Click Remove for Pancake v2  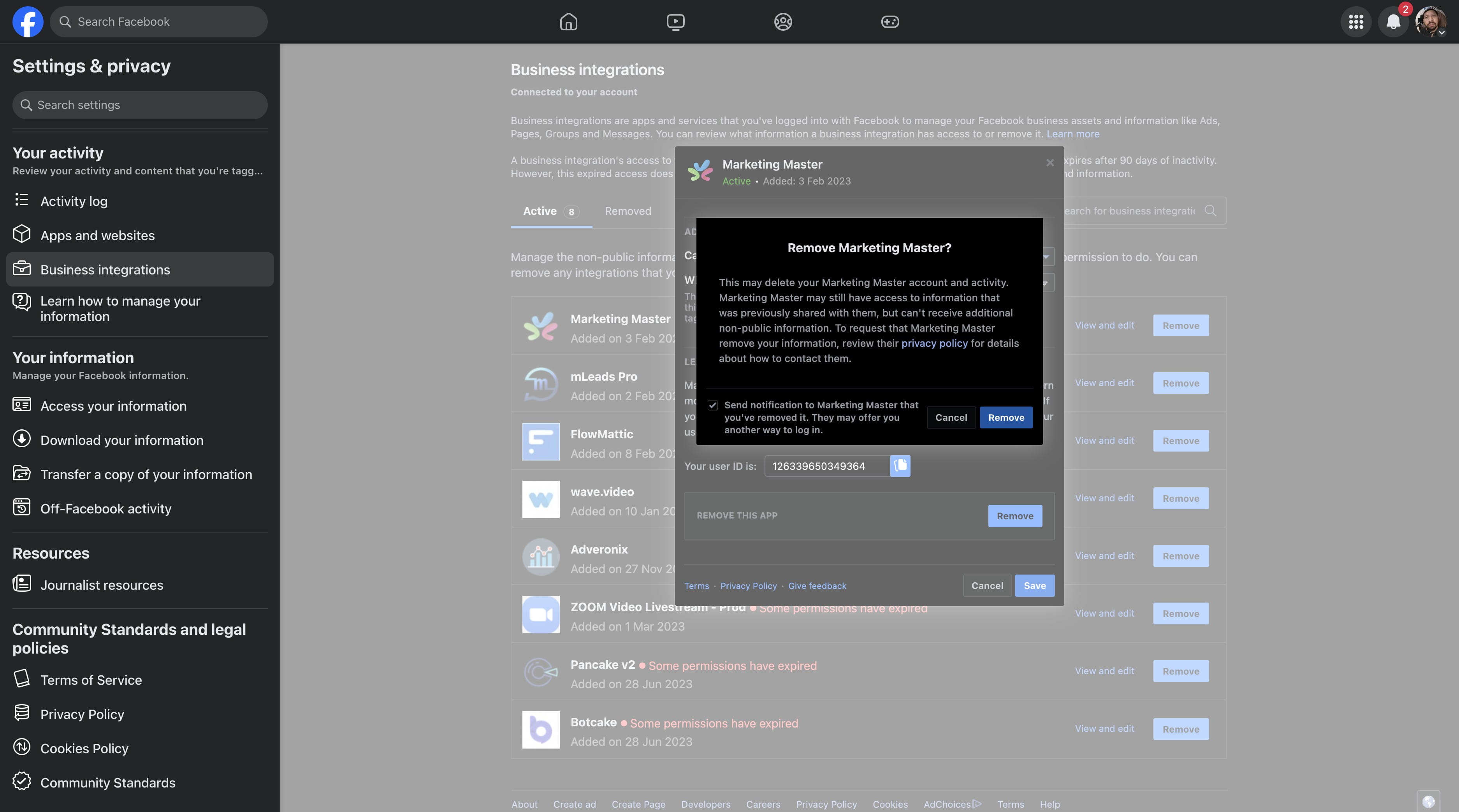[1180, 671]
